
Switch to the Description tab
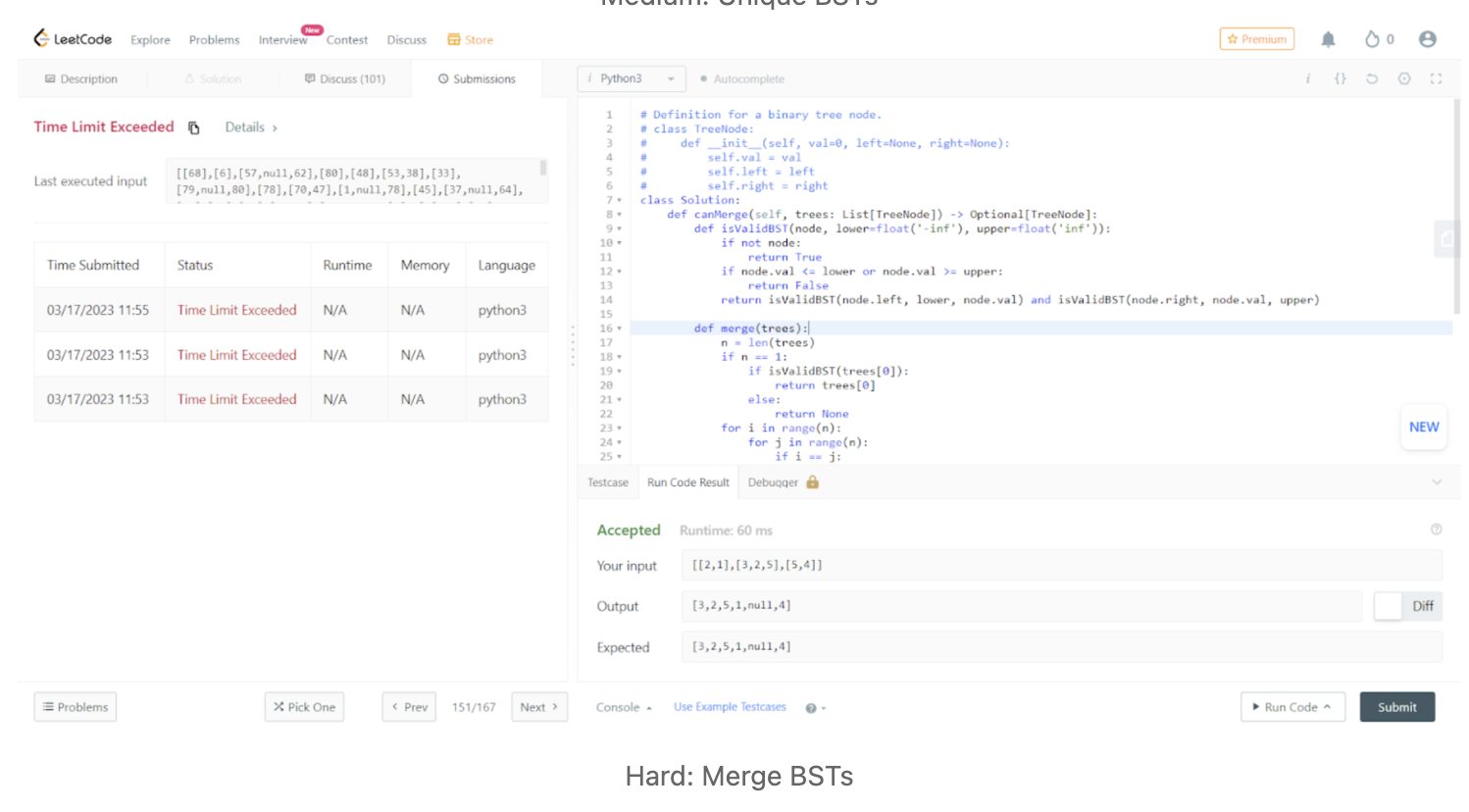click(81, 78)
